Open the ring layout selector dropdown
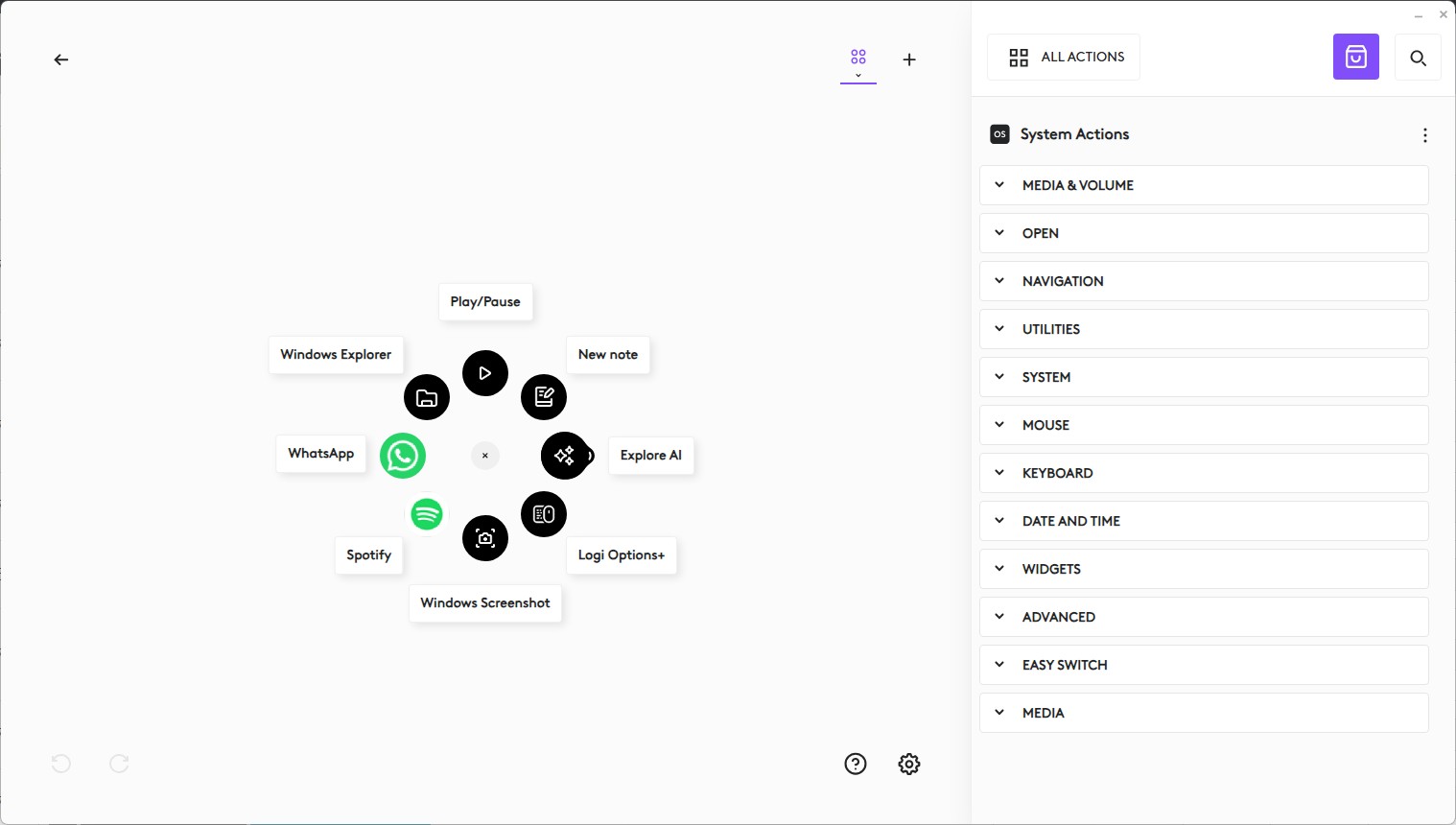The height and width of the screenshot is (825, 1456). pyautogui.click(x=858, y=62)
